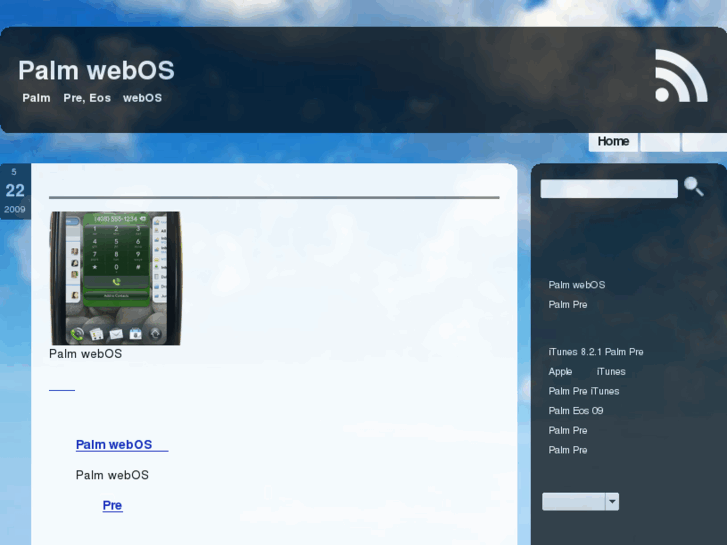Image resolution: width=727 pixels, height=545 pixels.
Task: Click the year 2009 in date badge
Action: pyautogui.click(x=15, y=210)
